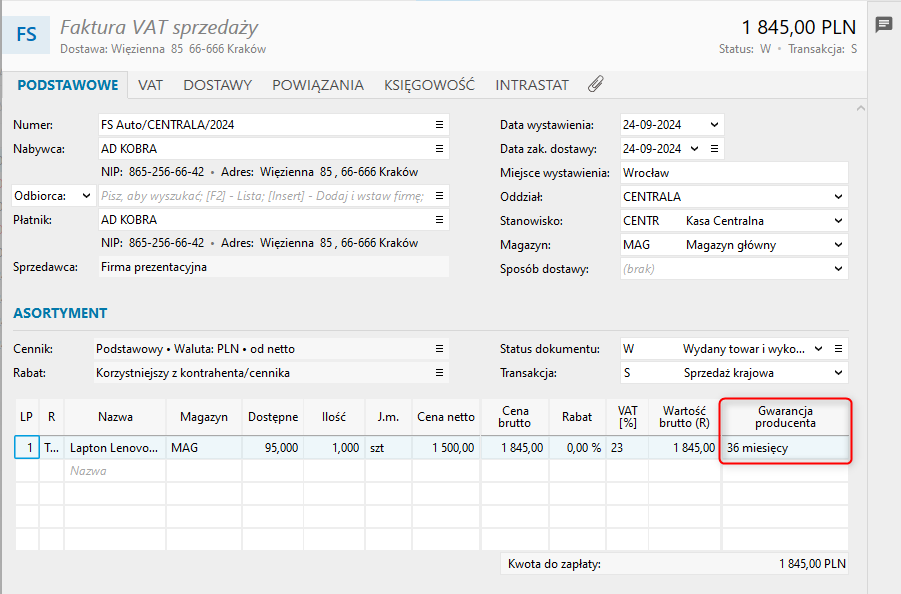Open the comments panel icon
This screenshot has height=594, width=901.
pos(884,25)
